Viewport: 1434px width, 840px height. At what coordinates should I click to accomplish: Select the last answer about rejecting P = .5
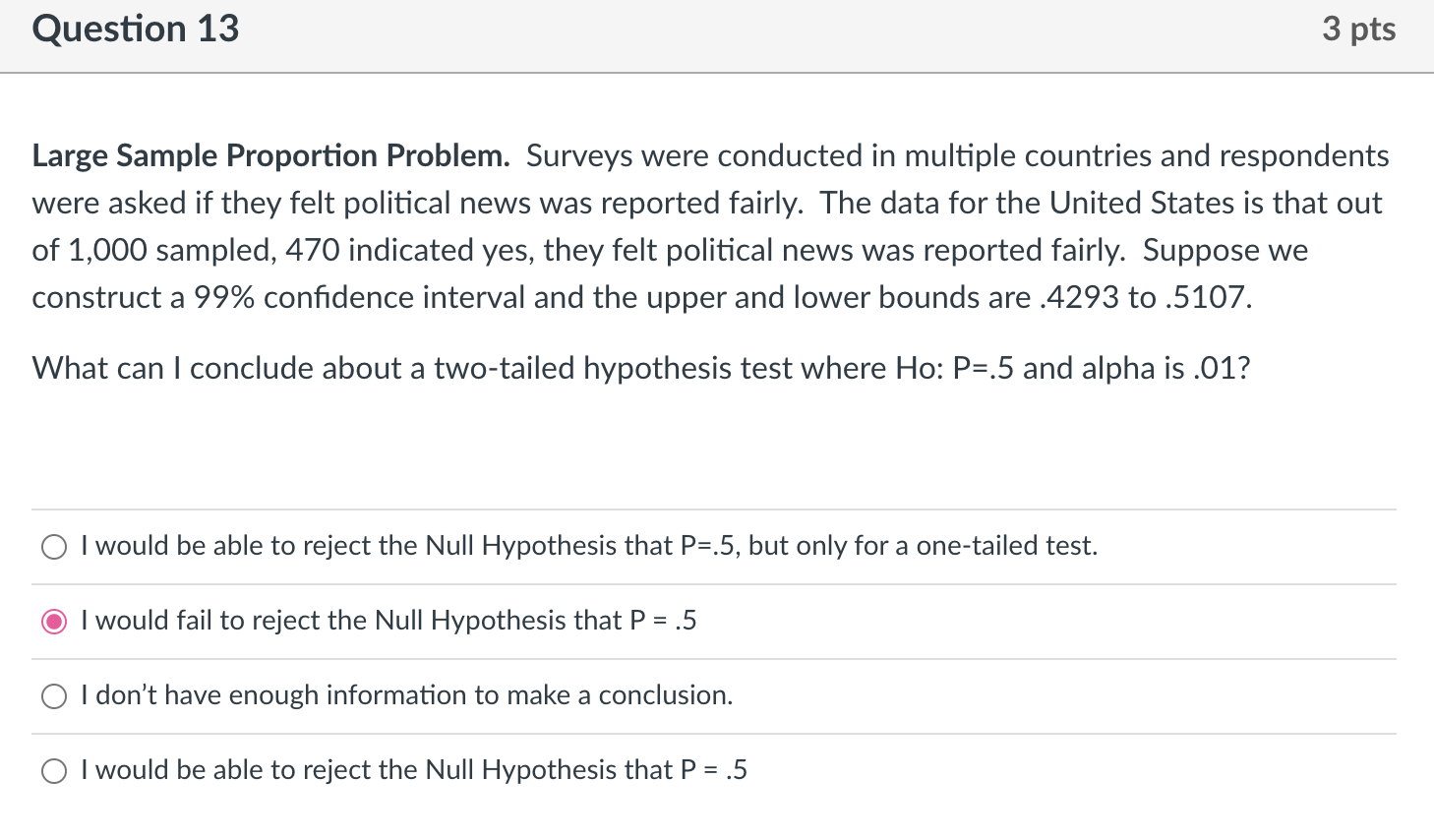pyautogui.click(x=54, y=771)
